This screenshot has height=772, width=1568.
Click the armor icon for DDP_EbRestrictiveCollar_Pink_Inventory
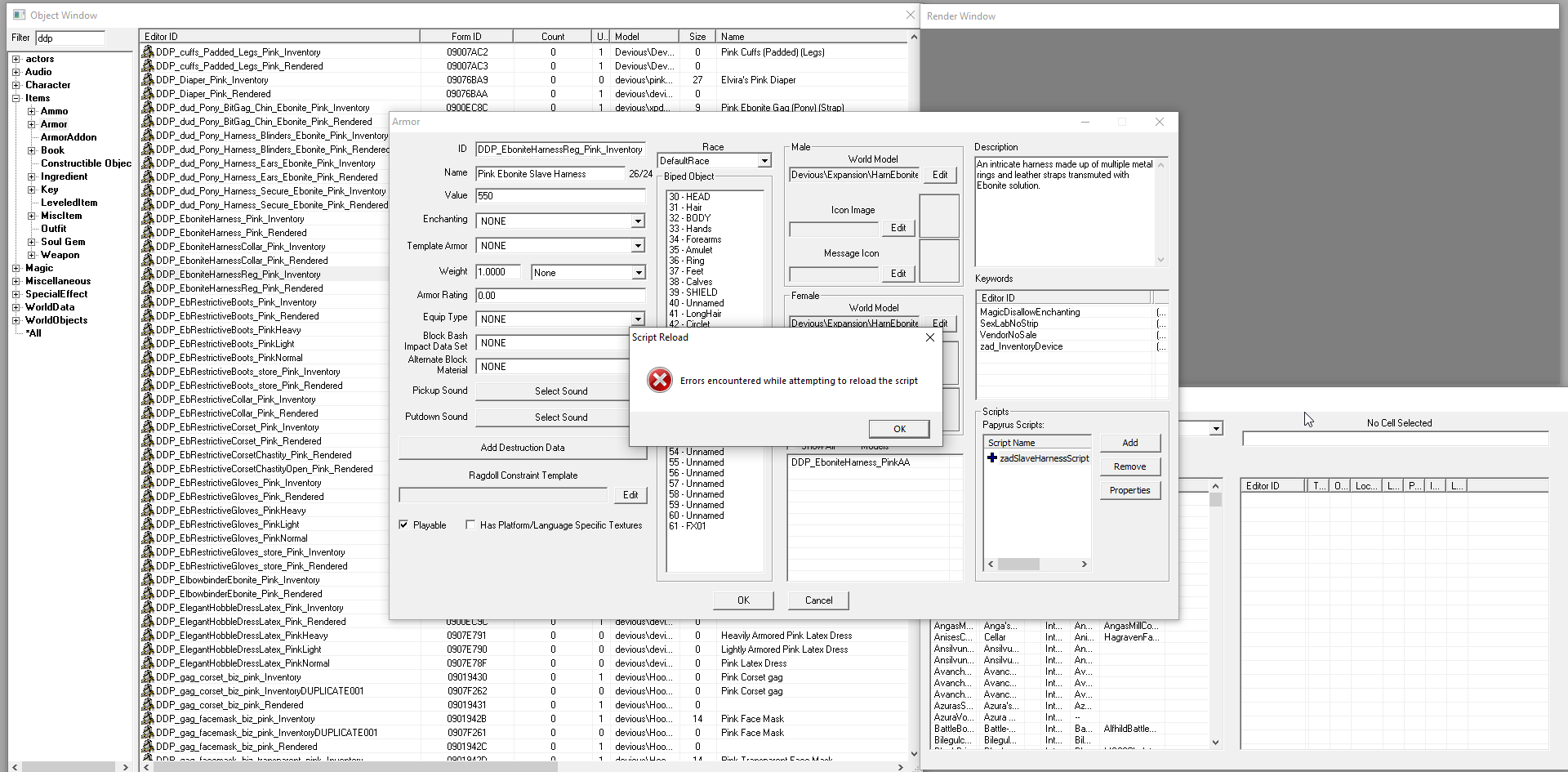tap(148, 399)
